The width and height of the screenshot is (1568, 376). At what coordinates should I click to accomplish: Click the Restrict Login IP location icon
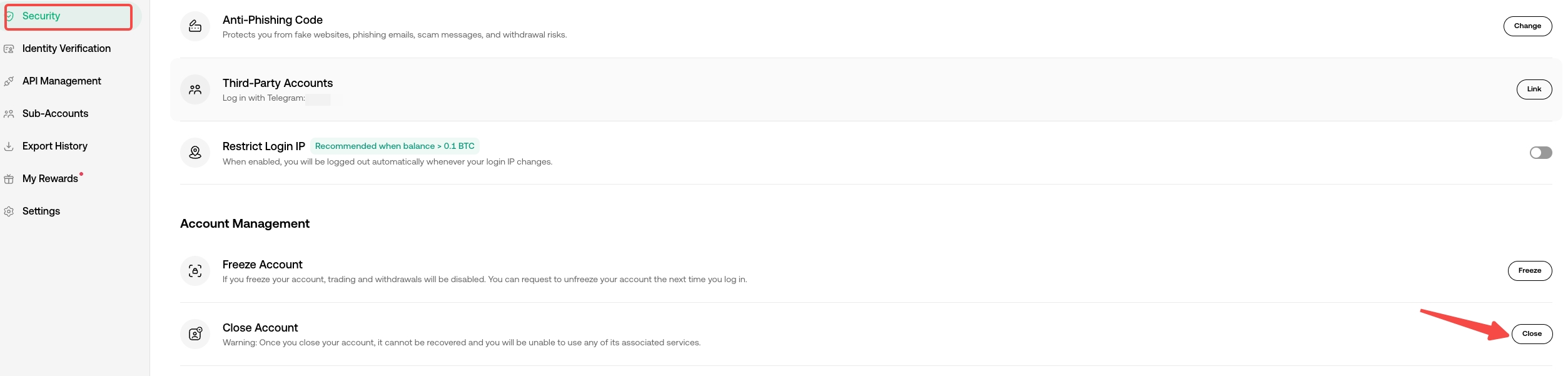point(195,153)
